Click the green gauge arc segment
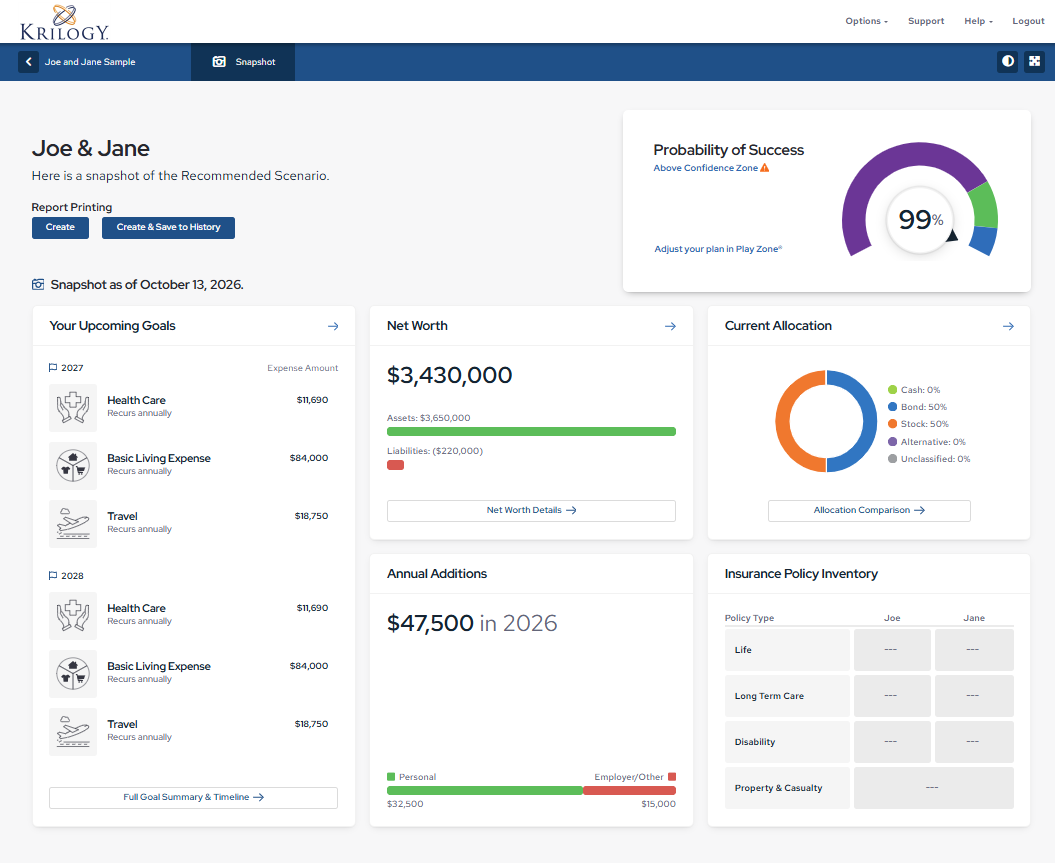The image size is (1055, 863). point(984,205)
